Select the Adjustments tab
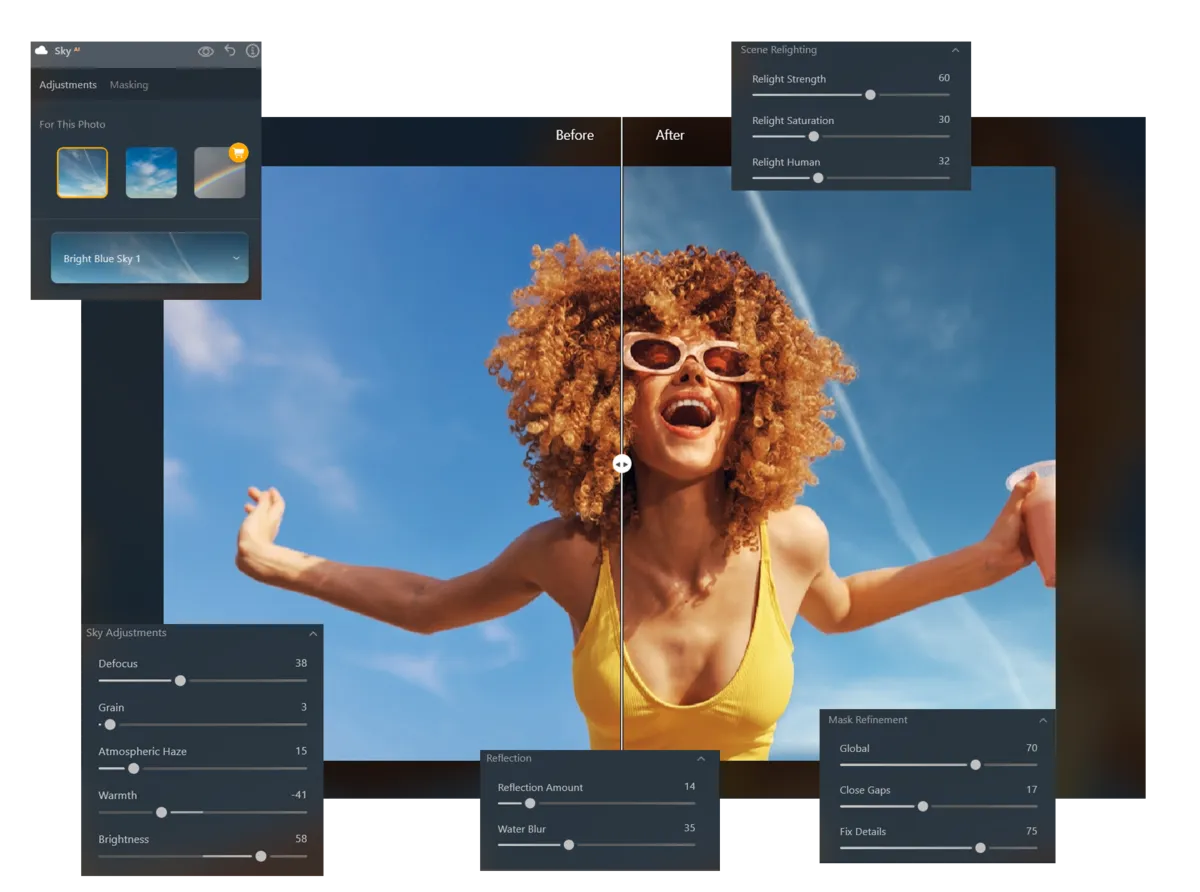The width and height of the screenshot is (1200, 892). click(67, 85)
